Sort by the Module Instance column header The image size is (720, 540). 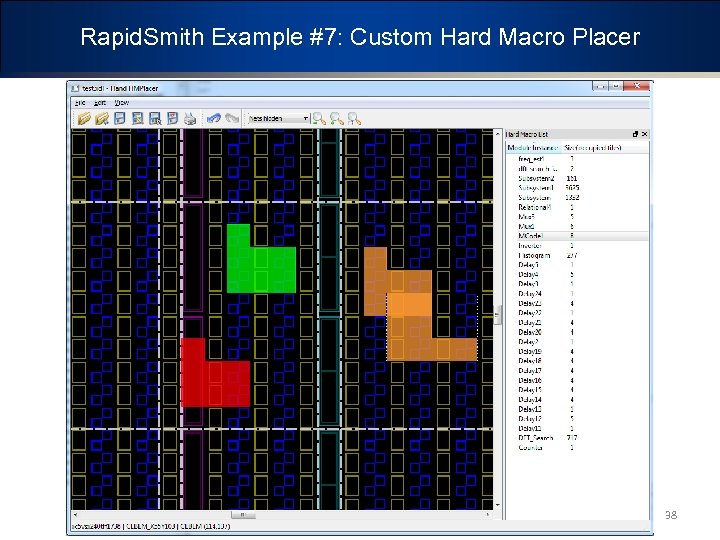pyautogui.click(x=533, y=147)
